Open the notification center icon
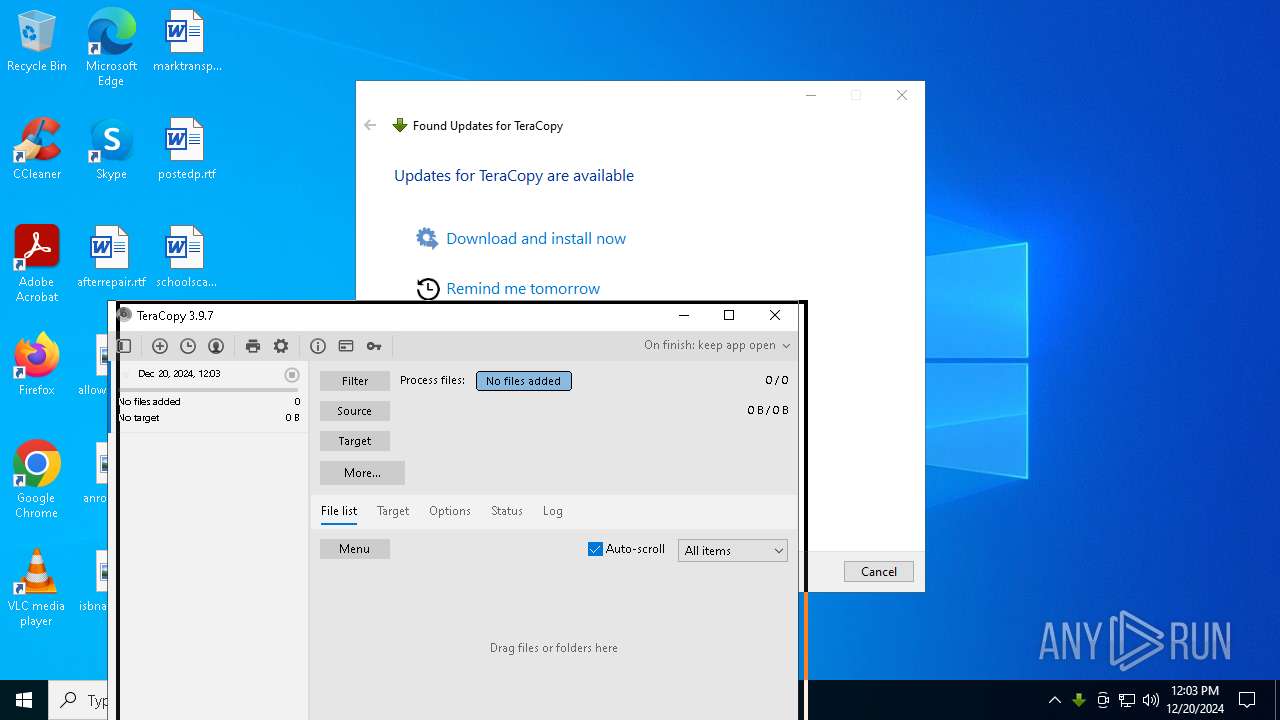Viewport: 1280px width, 720px height. tap(1247, 700)
